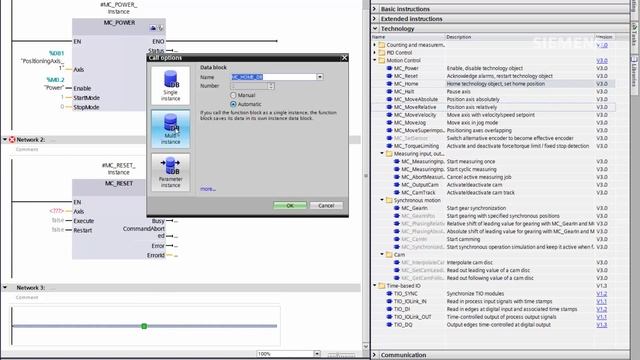Open the data block Name dropdown
This screenshot has height=360, width=640.
(320, 77)
